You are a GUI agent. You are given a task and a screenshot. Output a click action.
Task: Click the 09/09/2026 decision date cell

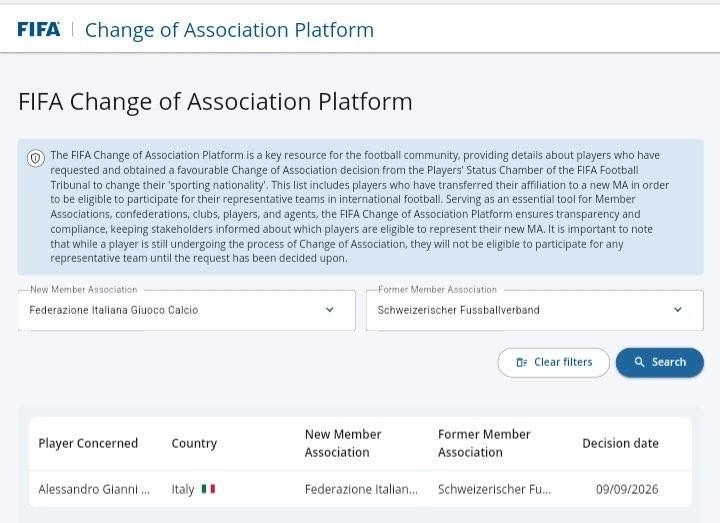[x=627, y=489]
